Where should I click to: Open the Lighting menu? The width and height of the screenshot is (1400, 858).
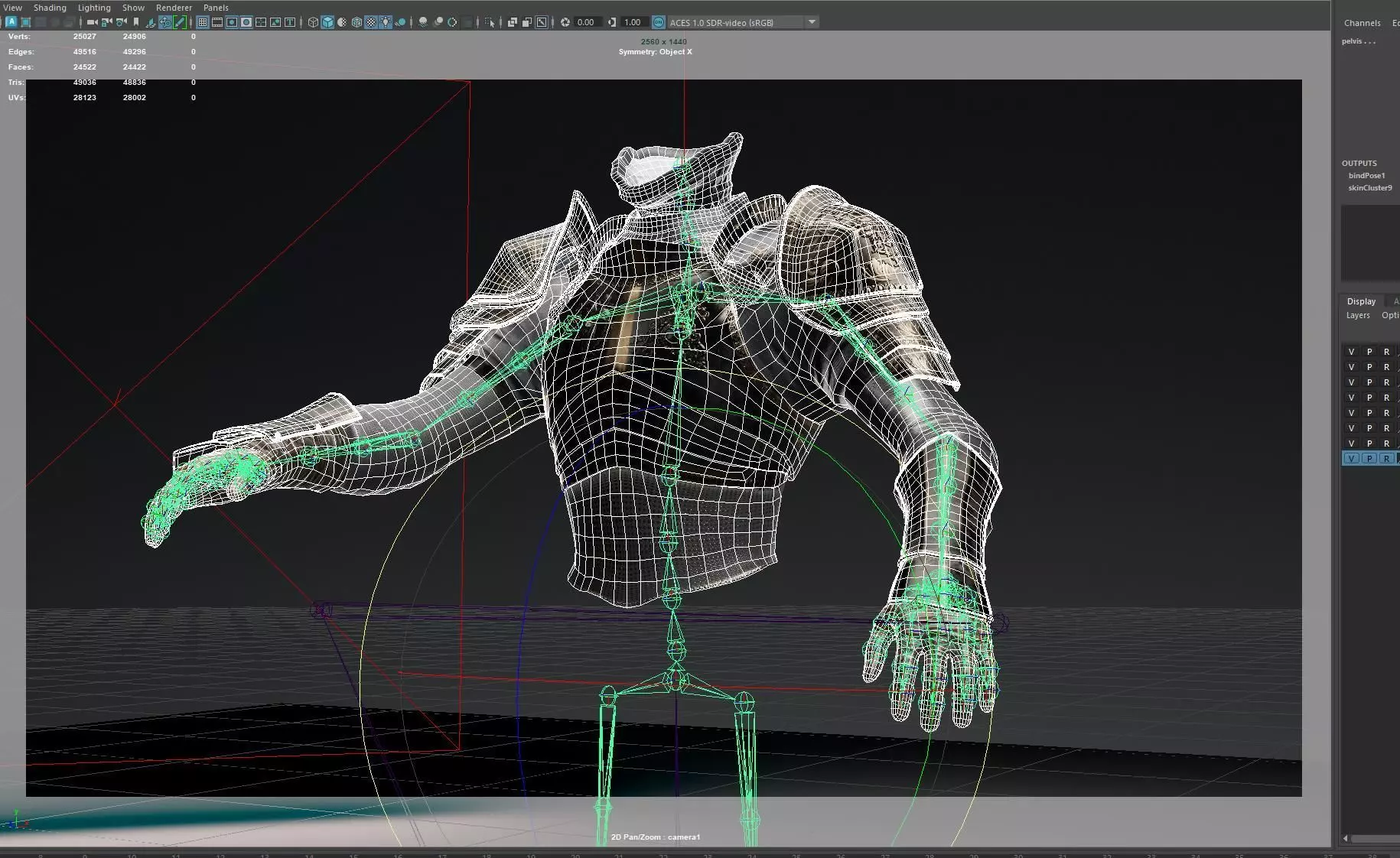tap(94, 8)
